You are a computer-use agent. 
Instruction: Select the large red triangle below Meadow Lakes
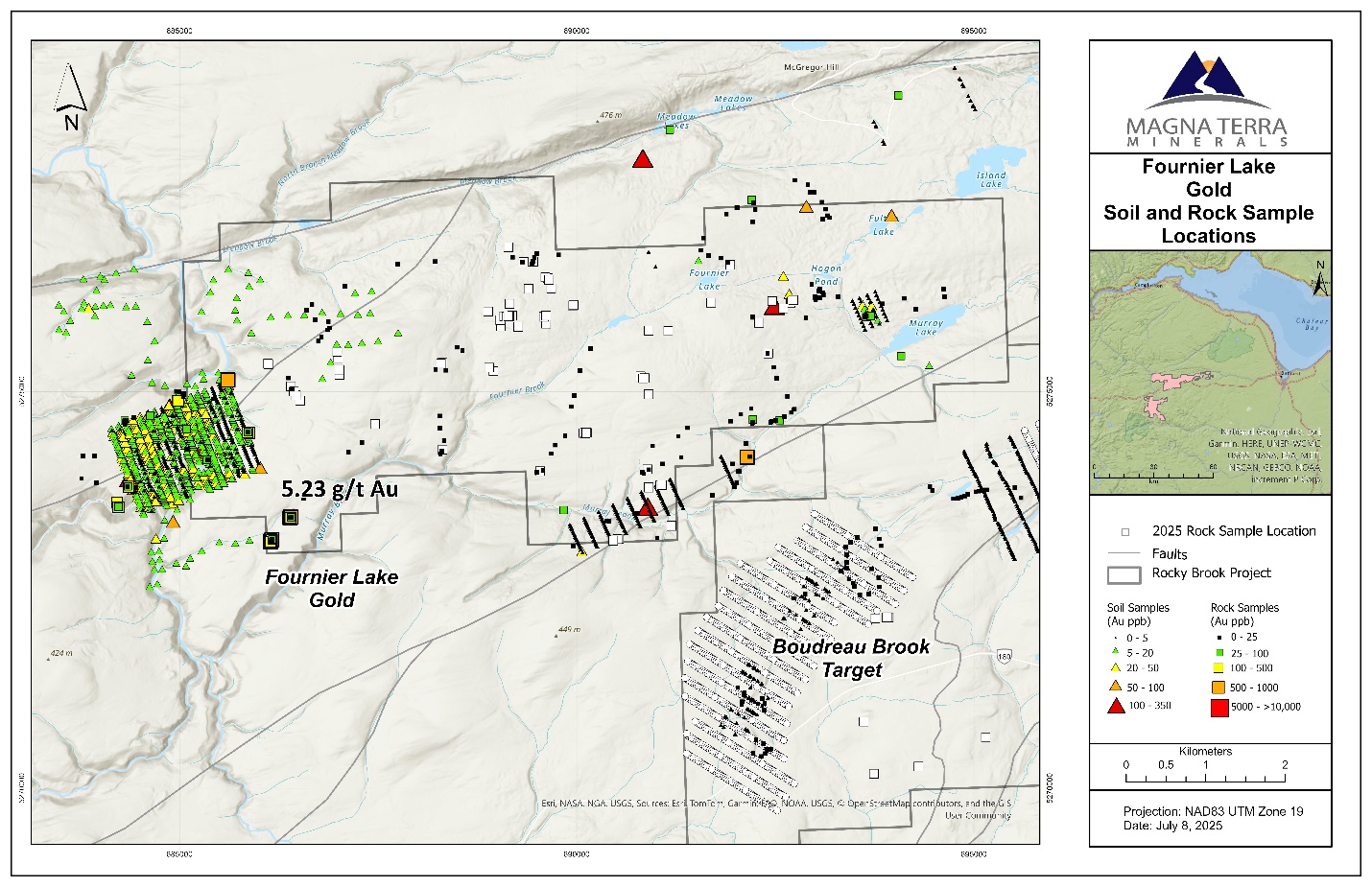(643, 159)
